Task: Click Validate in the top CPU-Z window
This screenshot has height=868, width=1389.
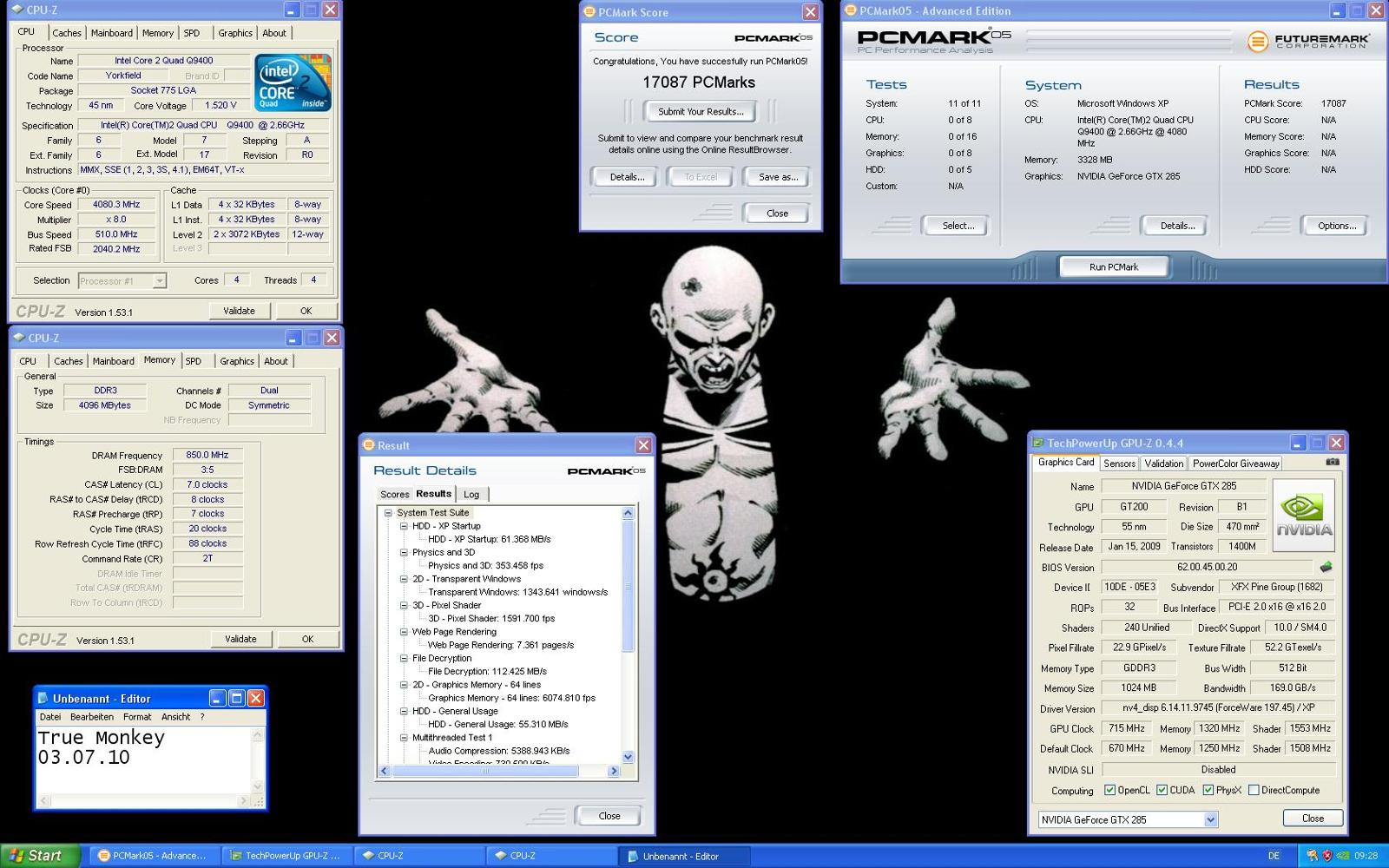Action: click(240, 311)
